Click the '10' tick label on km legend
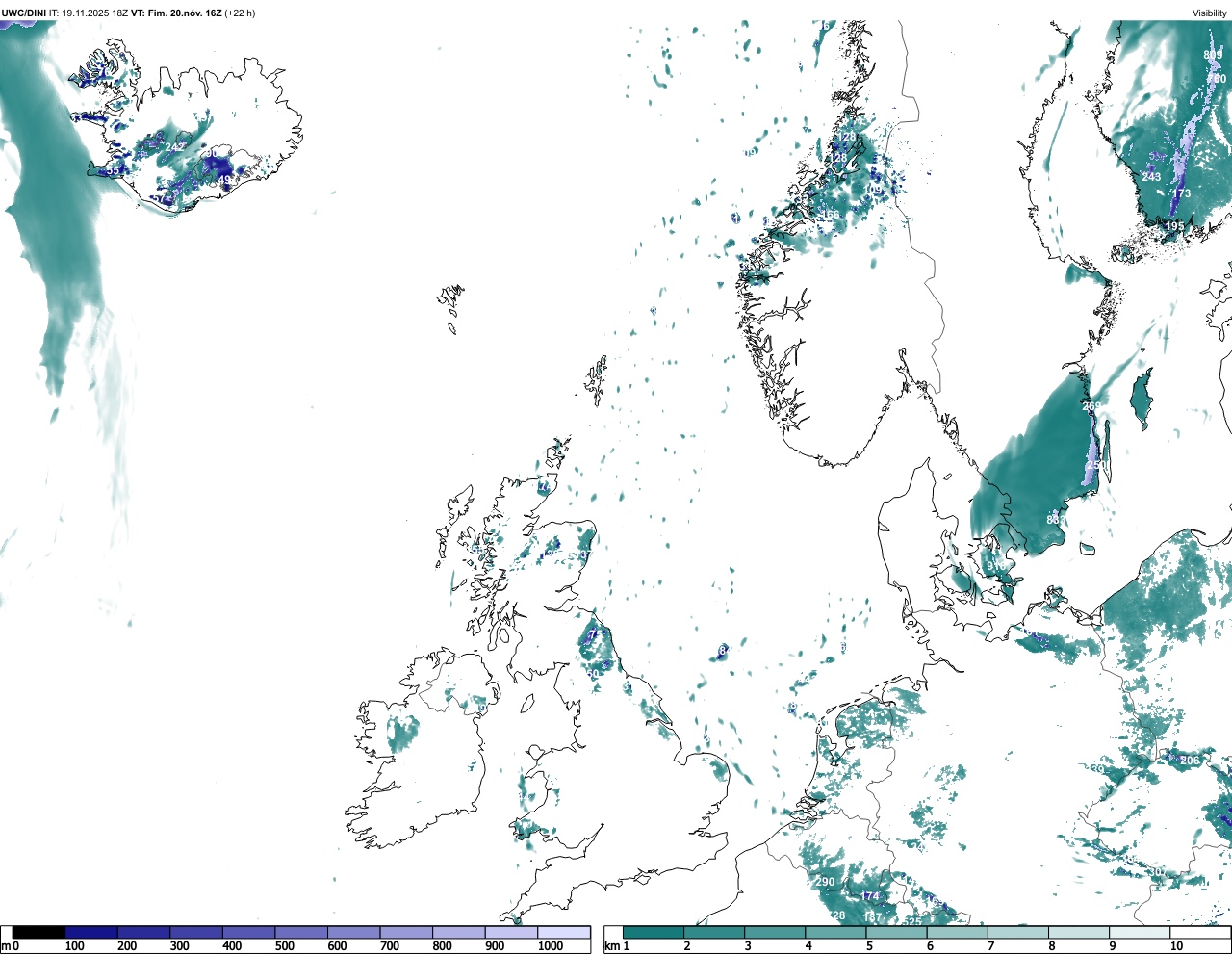The image size is (1232, 954). point(1176,946)
